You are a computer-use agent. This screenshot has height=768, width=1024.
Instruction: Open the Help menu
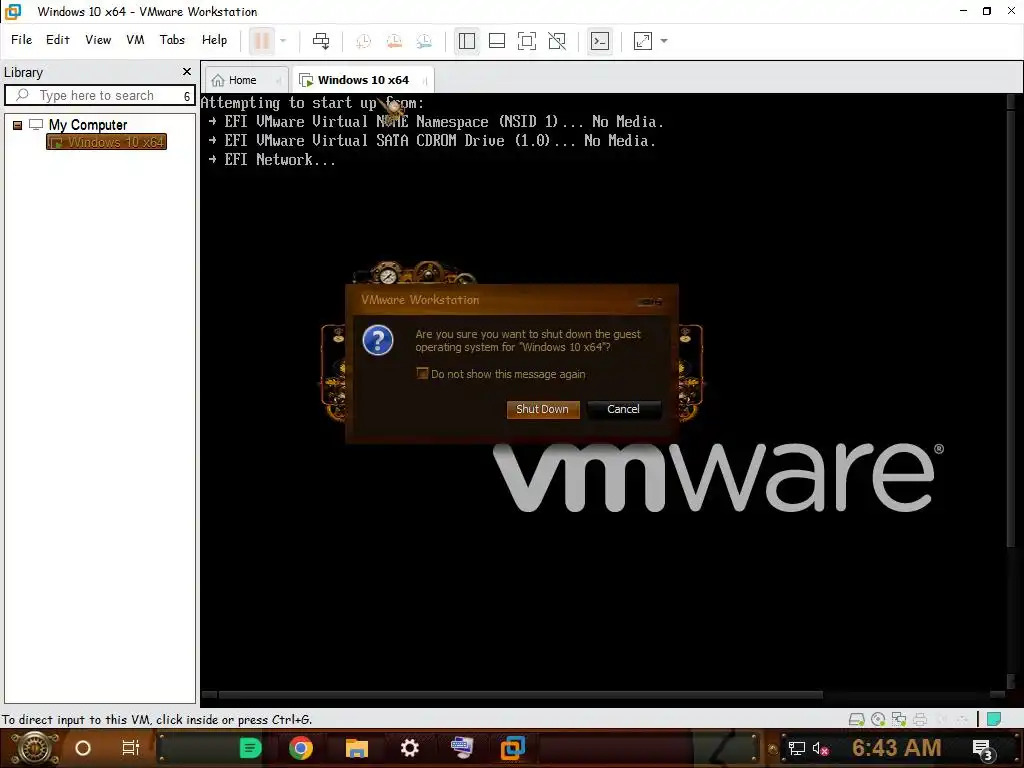click(214, 40)
